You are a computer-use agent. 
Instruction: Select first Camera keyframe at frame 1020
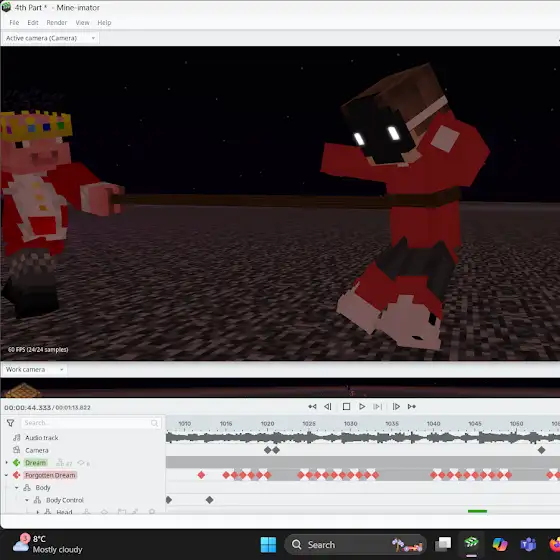[x=268, y=450]
